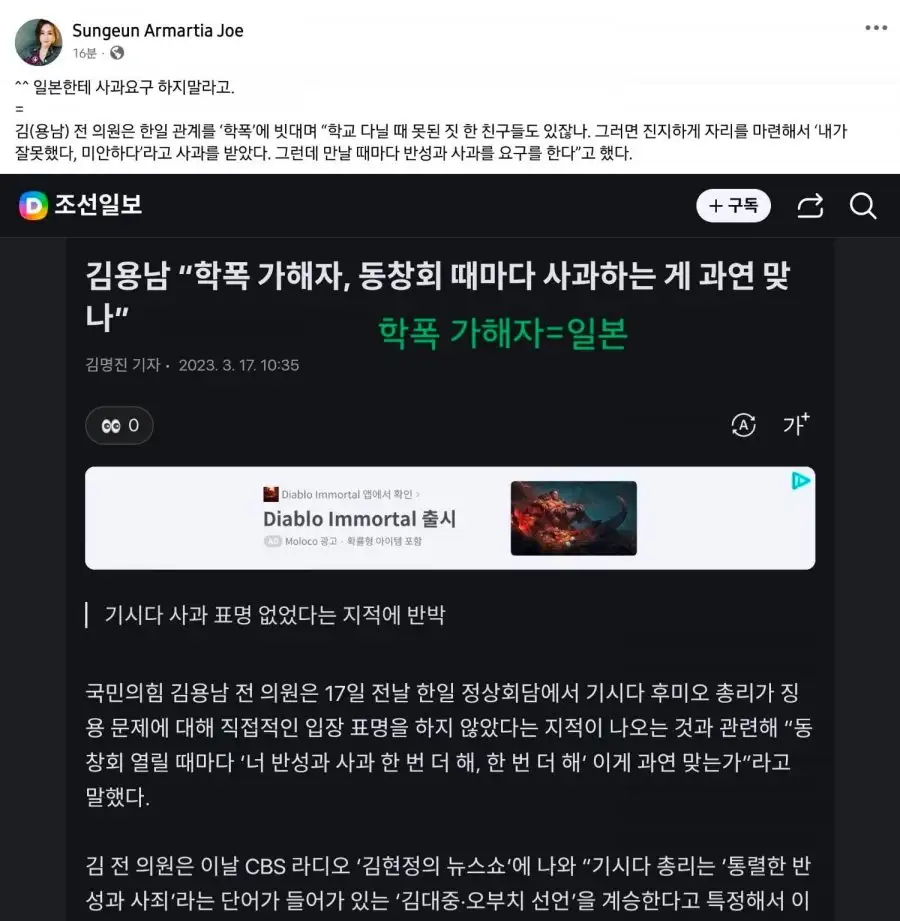Open the 가+ font size control
900x921 pixels.
click(x=796, y=423)
